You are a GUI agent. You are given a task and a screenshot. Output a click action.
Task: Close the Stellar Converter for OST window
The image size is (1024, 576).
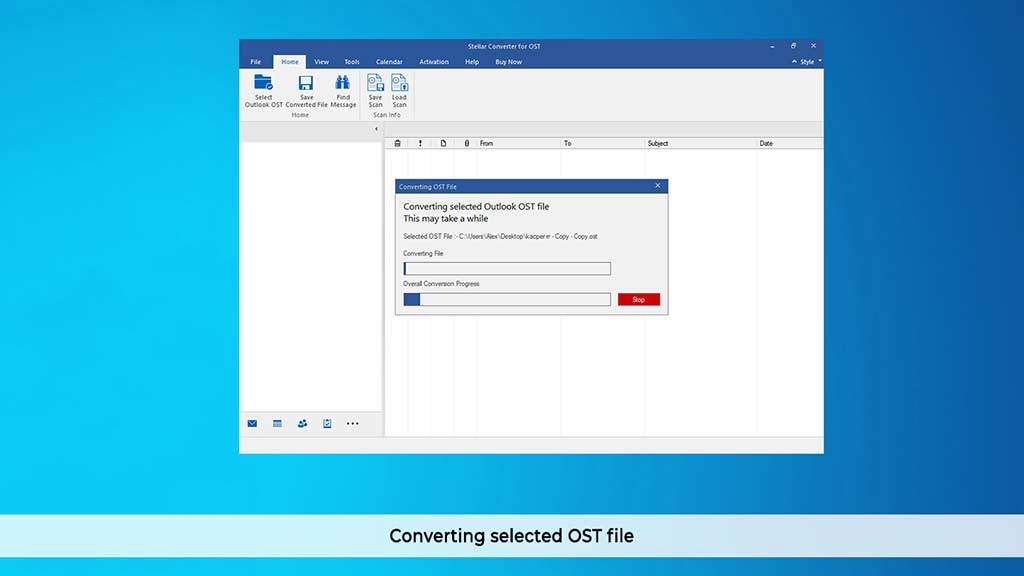(x=814, y=46)
